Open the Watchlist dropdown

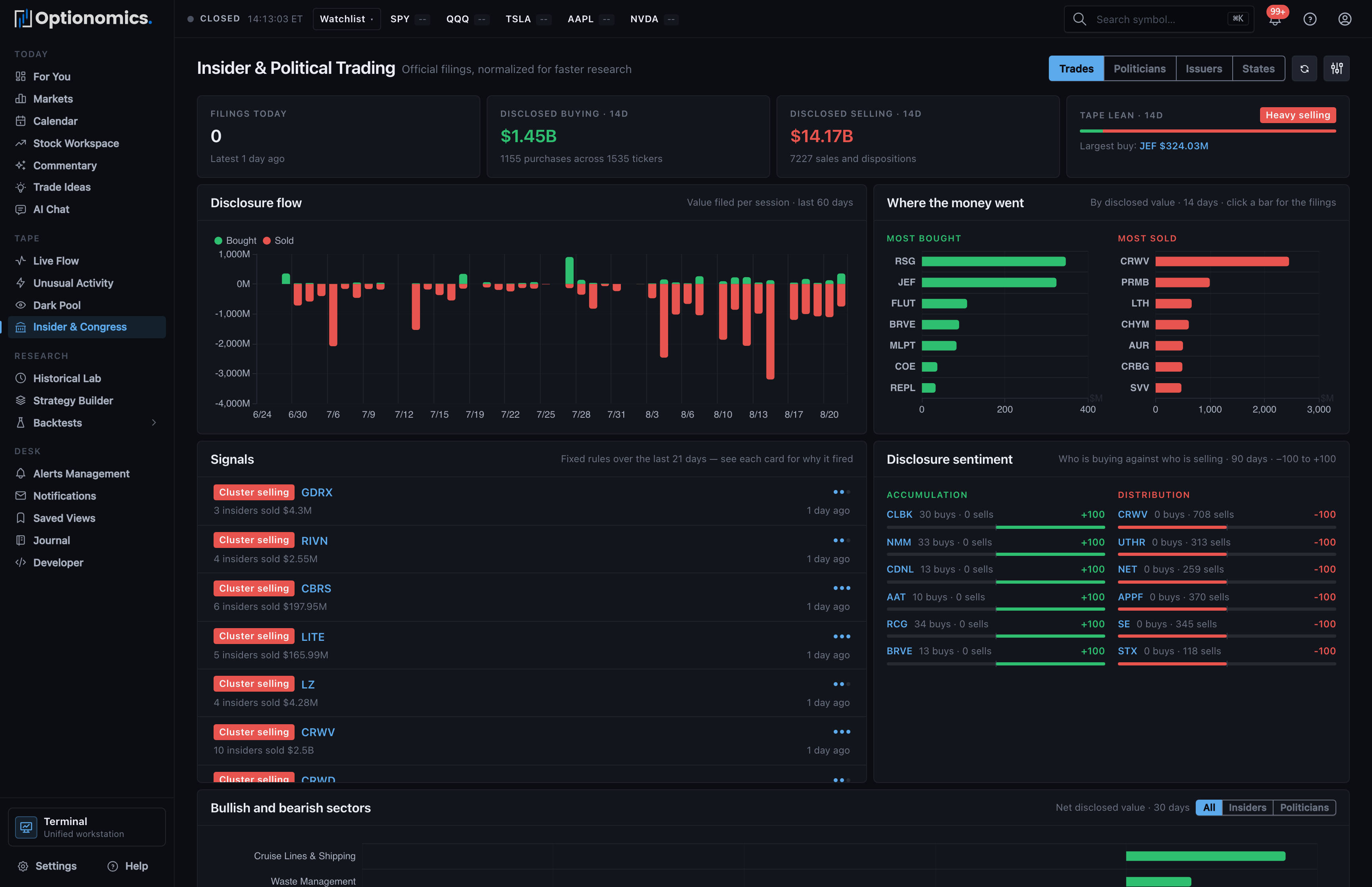pos(347,19)
